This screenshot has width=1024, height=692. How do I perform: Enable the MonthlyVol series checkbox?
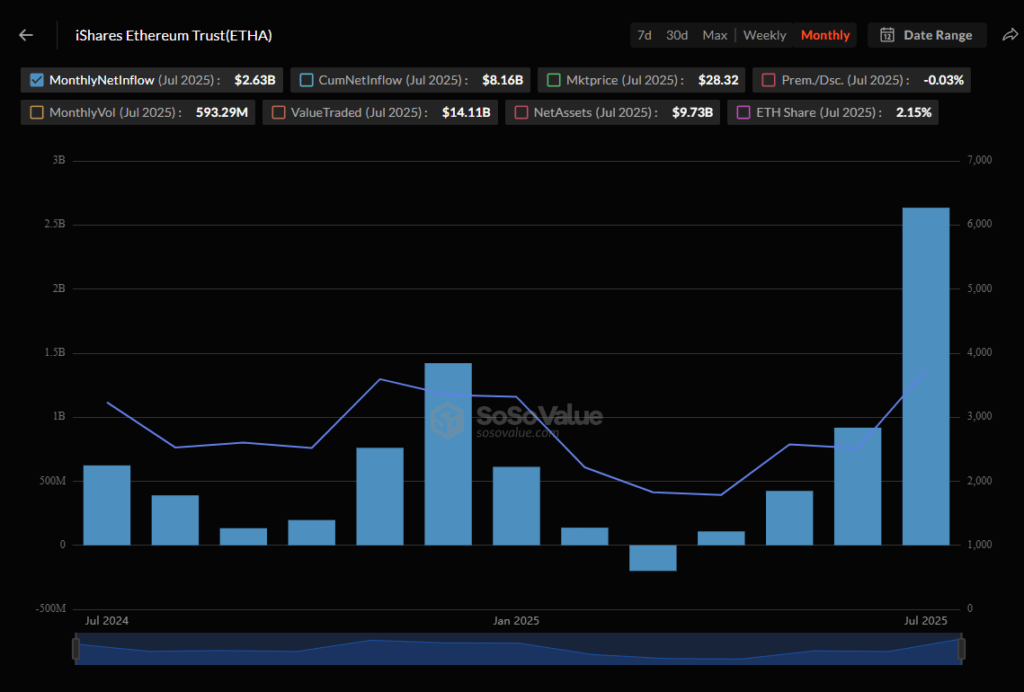pyautogui.click(x=37, y=112)
